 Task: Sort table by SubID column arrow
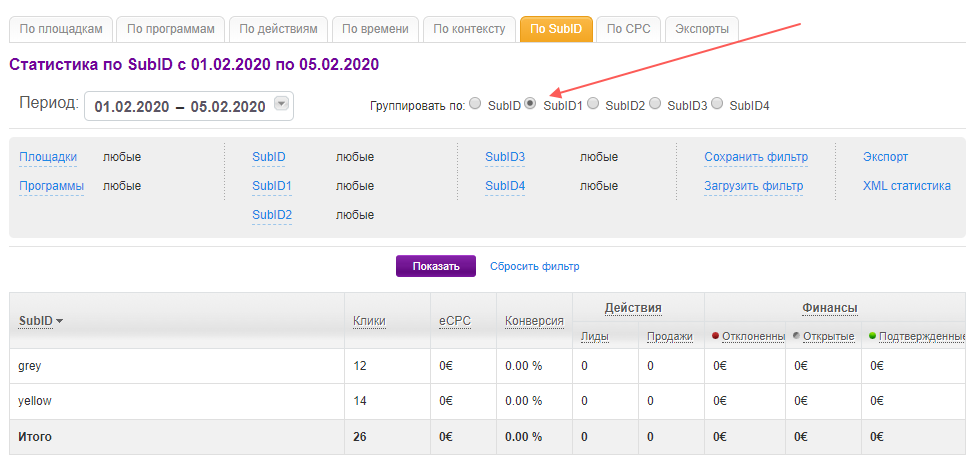point(60,321)
